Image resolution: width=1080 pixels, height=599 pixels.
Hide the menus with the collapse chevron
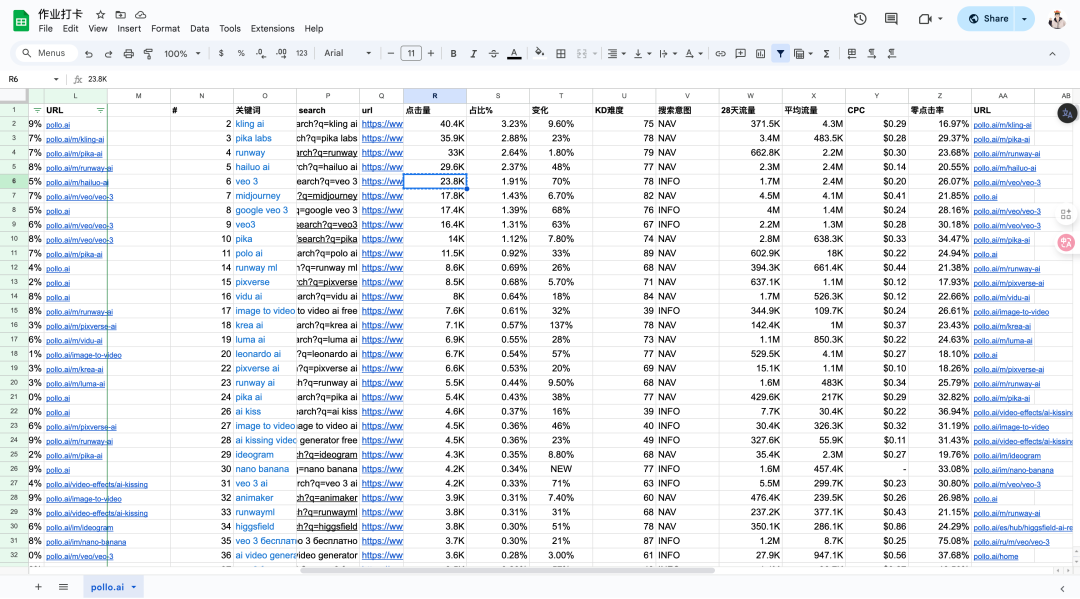[x=1052, y=54]
